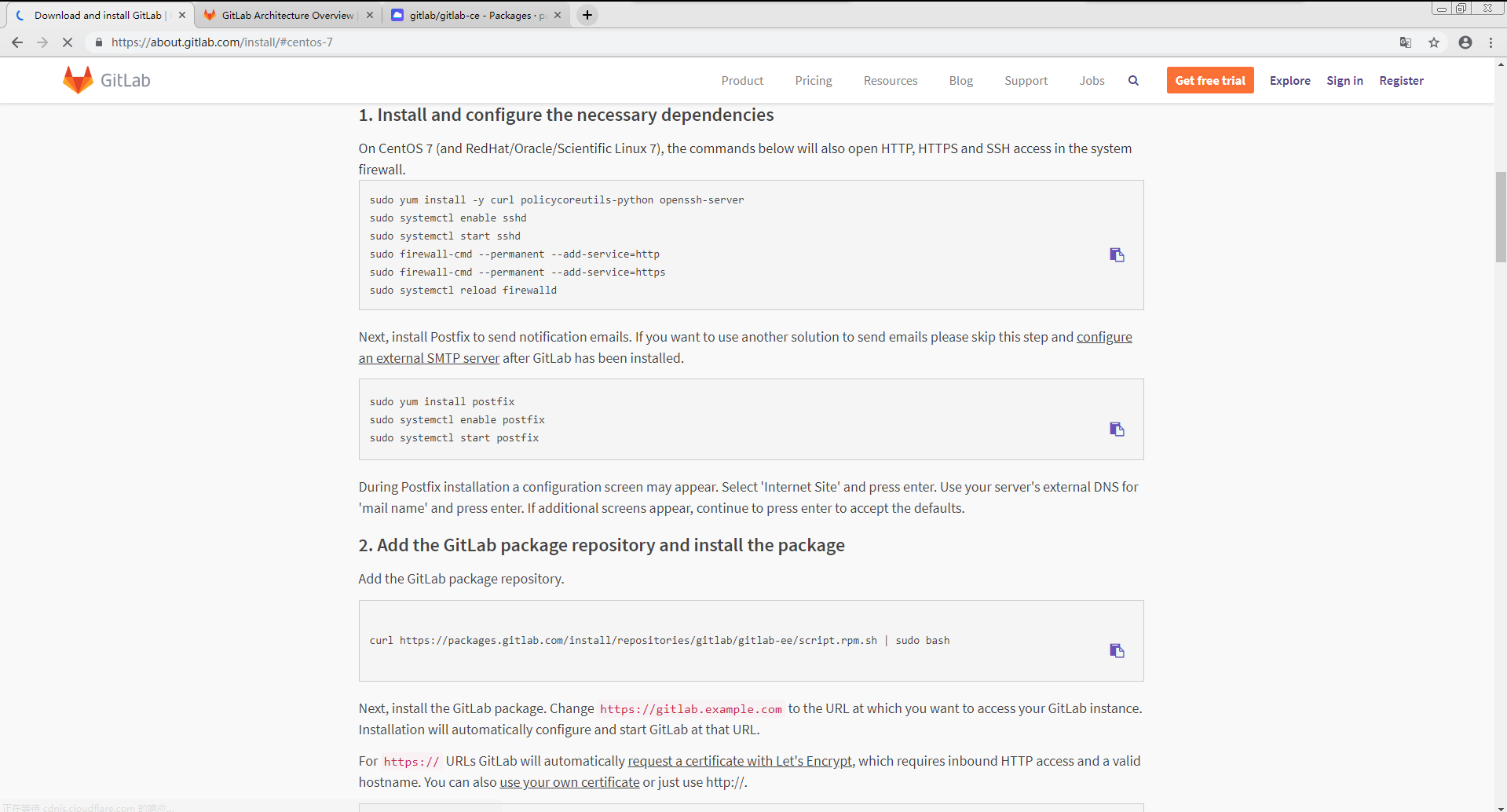Copy the yum install dependencies code block

[1117, 254]
